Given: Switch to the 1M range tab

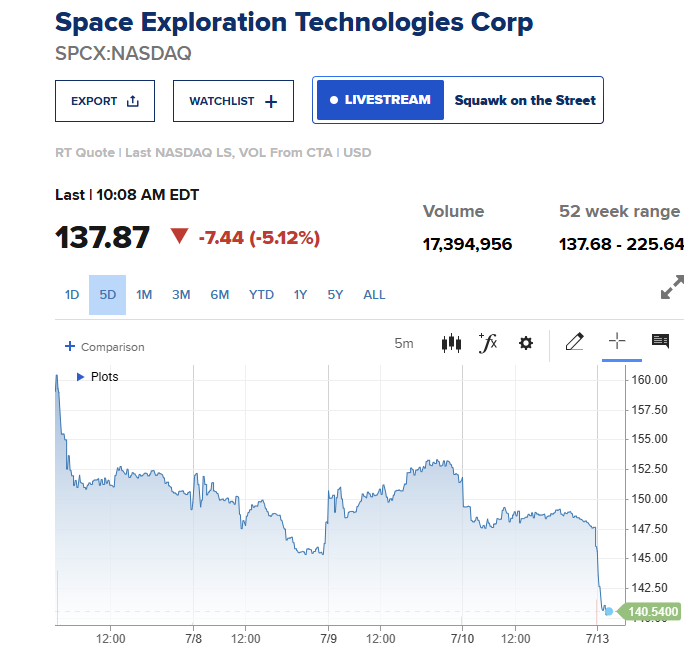Looking at the screenshot, I should [144, 295].
